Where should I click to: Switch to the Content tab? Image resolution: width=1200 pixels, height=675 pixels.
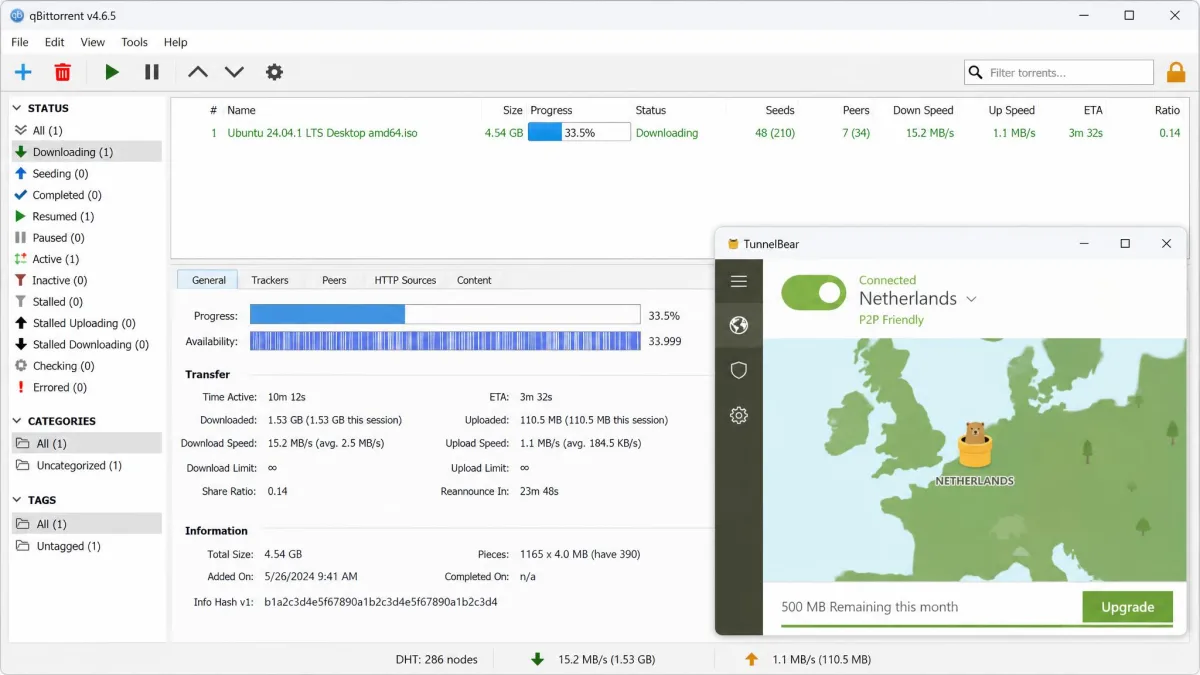point(474,280)
